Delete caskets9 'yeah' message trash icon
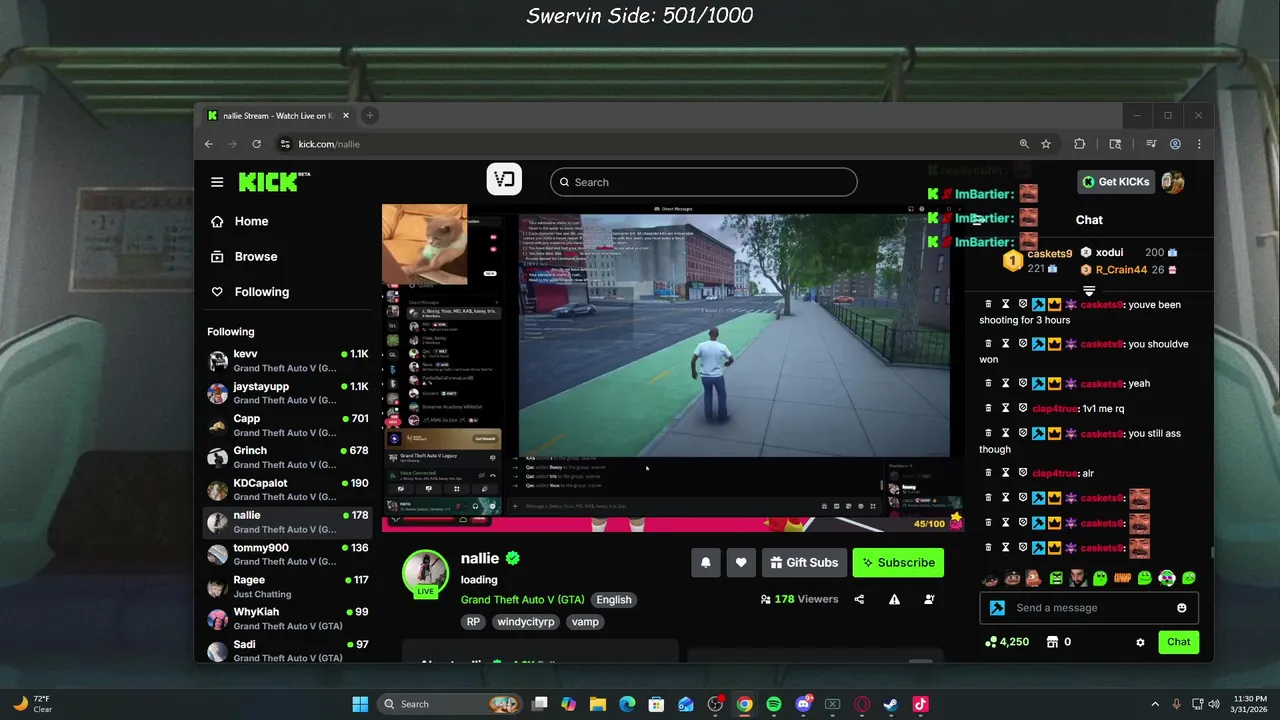This screenshot has height=720, width=1280. [x=989, y=384]
